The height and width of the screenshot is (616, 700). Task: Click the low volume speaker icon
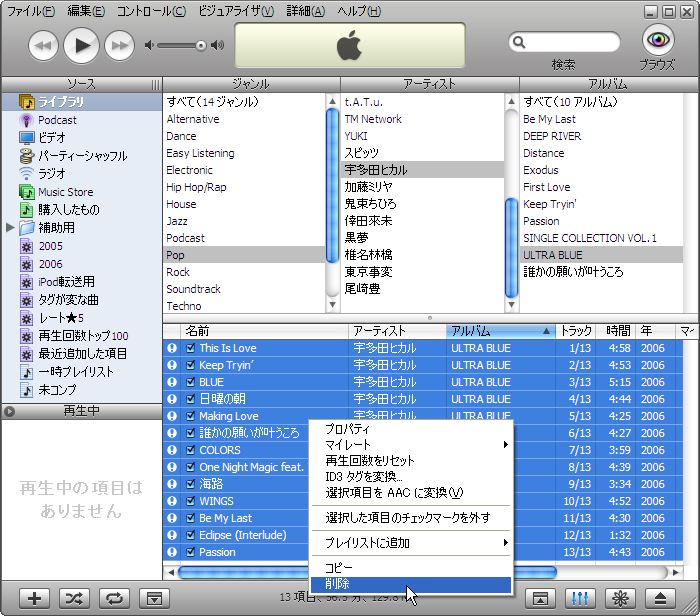click(150, 45)
